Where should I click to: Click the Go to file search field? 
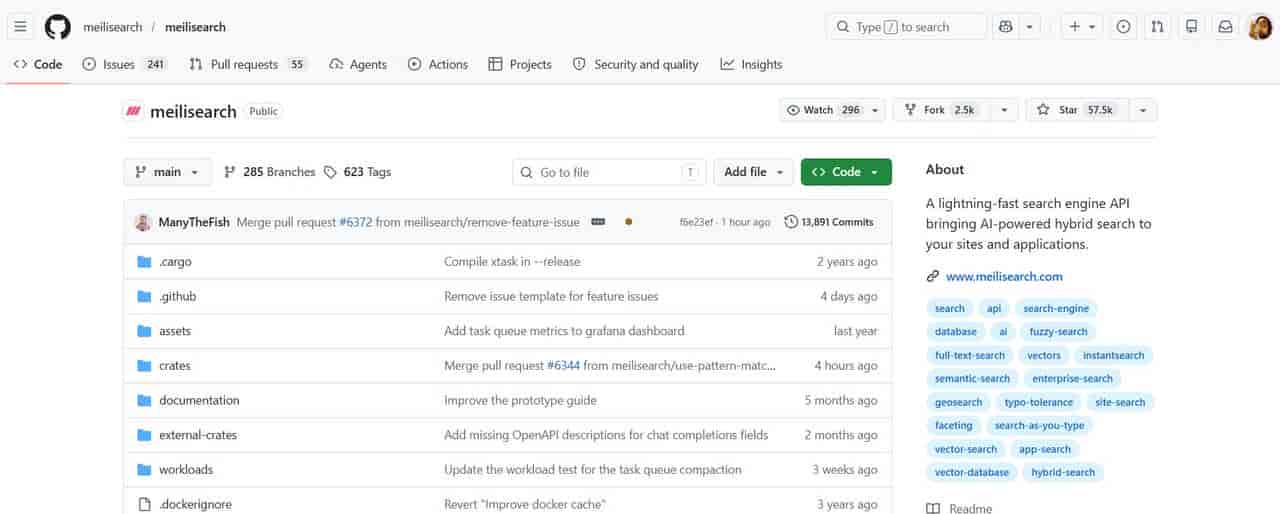609,172
